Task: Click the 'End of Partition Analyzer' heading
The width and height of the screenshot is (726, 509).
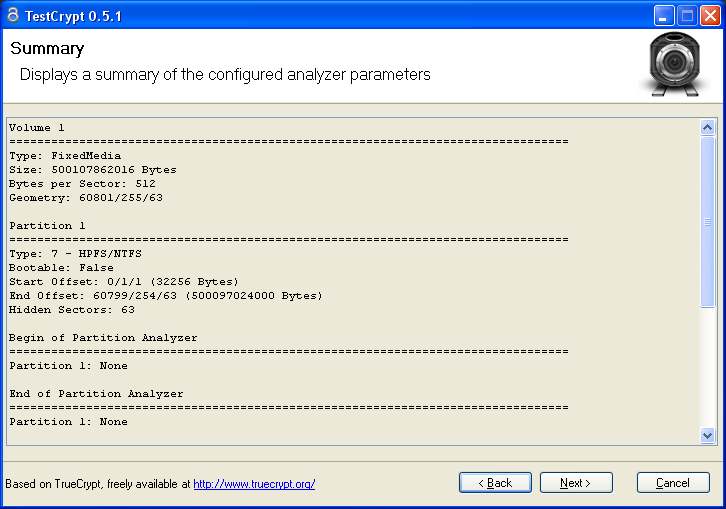Action: pos(96,394)
